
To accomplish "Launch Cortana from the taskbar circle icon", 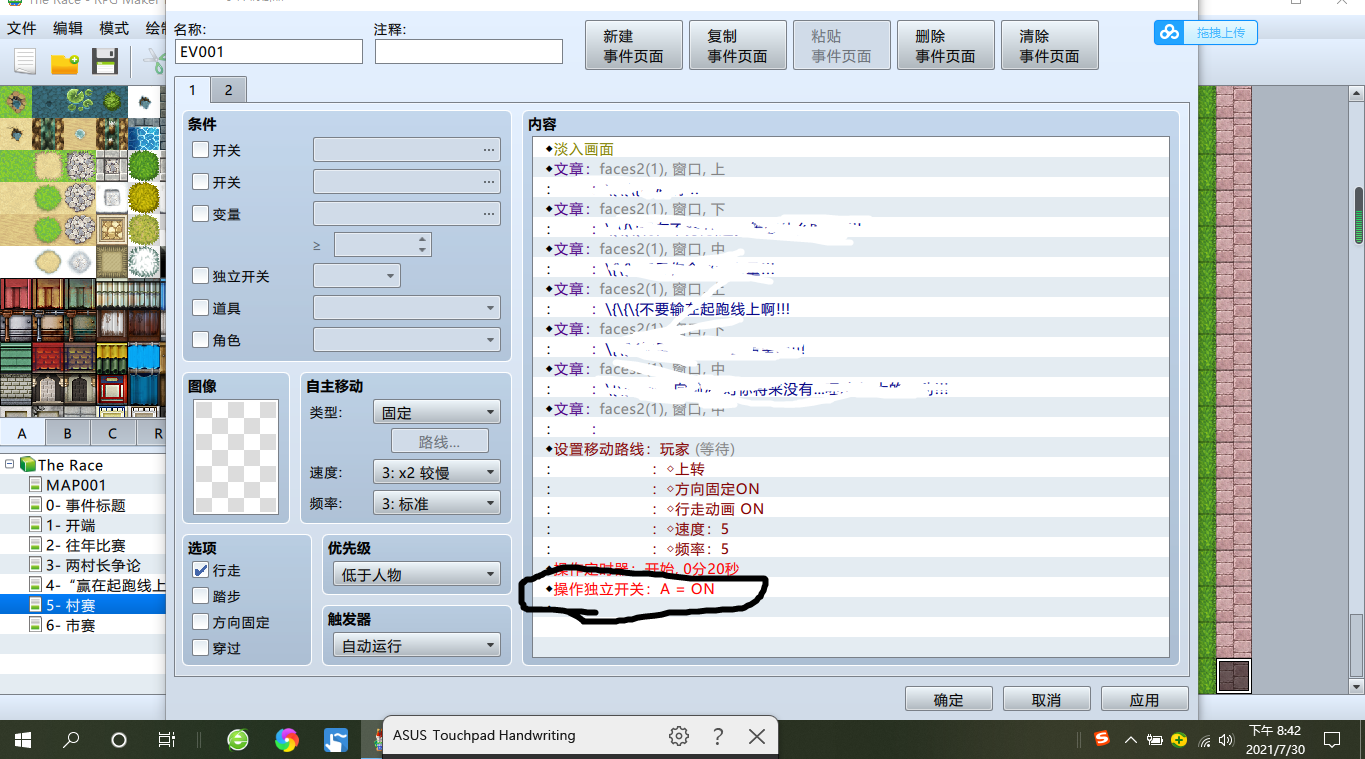I will click(119, 740).
